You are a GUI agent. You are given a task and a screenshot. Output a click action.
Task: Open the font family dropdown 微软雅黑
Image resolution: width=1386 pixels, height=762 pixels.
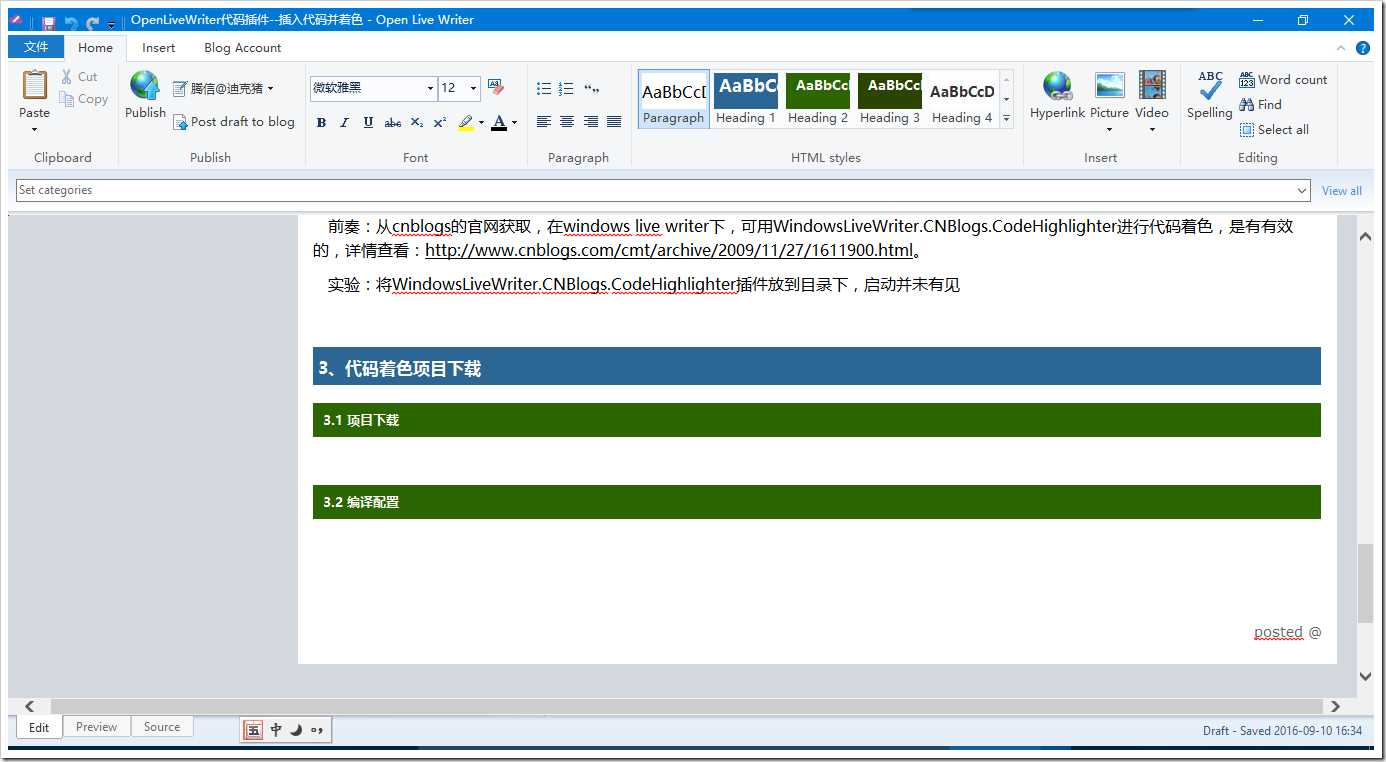[430, 88]
